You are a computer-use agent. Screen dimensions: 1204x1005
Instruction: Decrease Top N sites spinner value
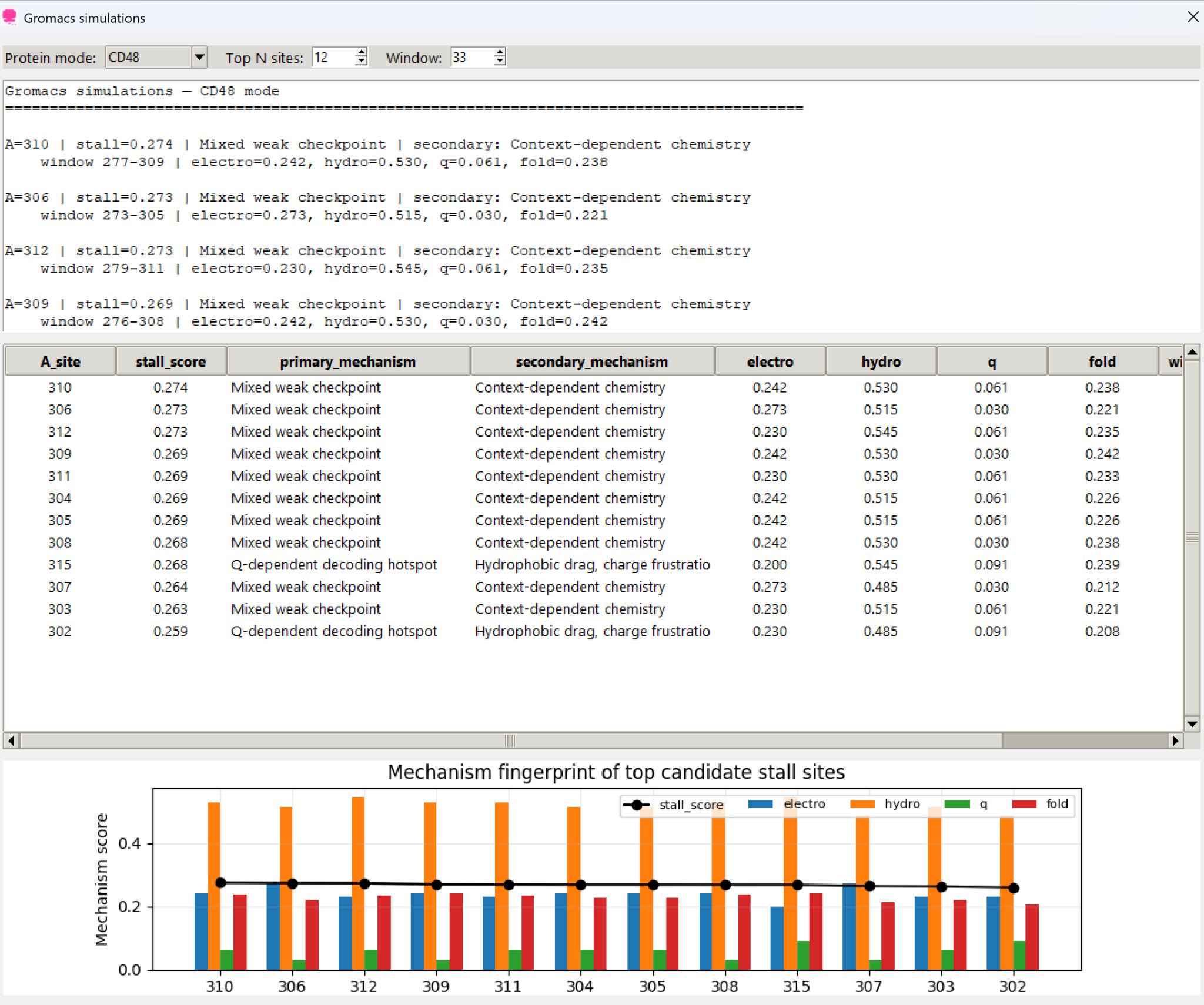pyautogui.click(x=361, y=62)
